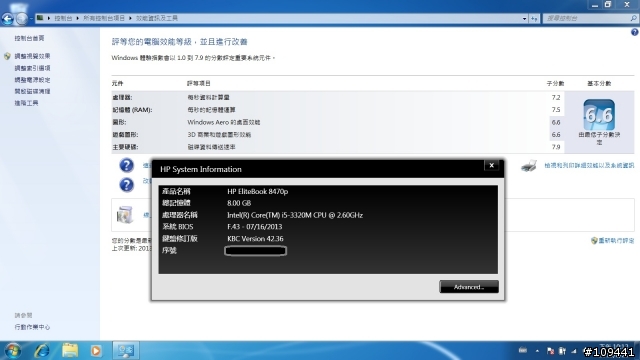Open 行動作業中心 link at sidebar bottom

[32, 327]
